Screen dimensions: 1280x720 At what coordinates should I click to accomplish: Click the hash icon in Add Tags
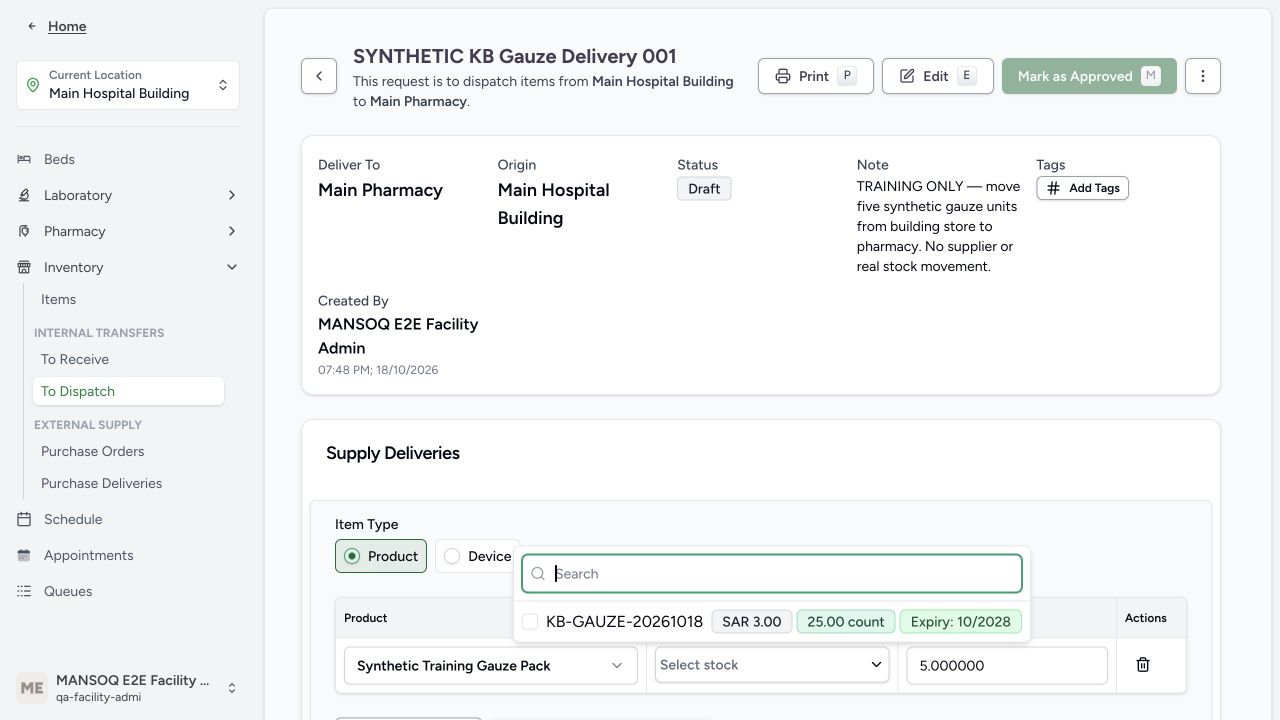click(x=1053, y=188)
